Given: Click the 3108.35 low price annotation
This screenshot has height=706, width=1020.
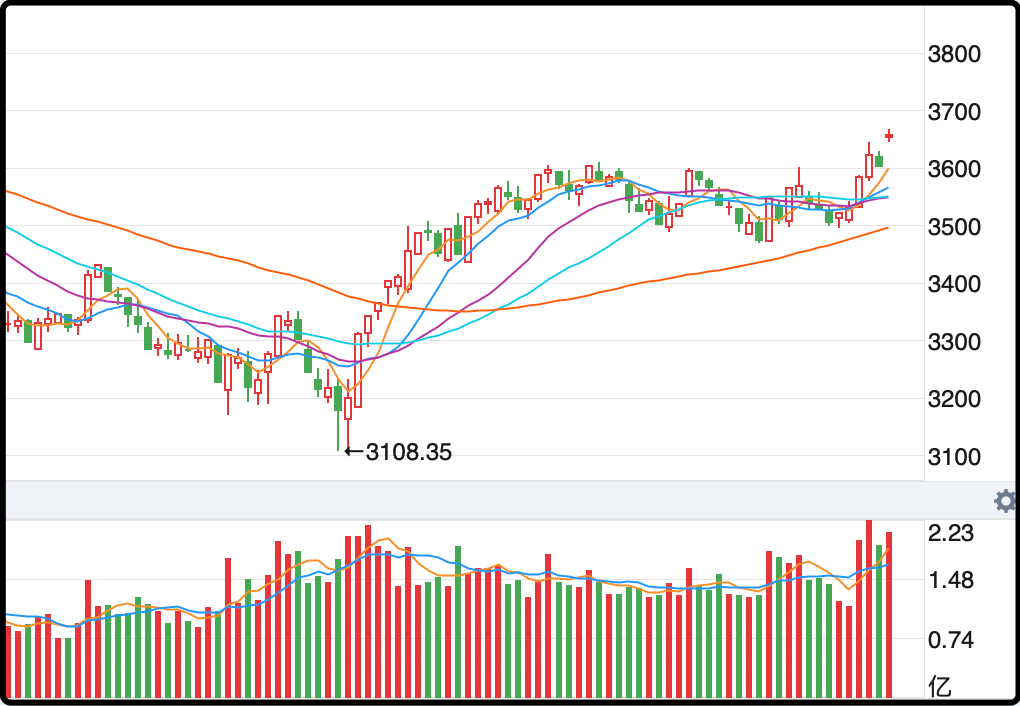Looking at the screenshot, I should 409,452.
